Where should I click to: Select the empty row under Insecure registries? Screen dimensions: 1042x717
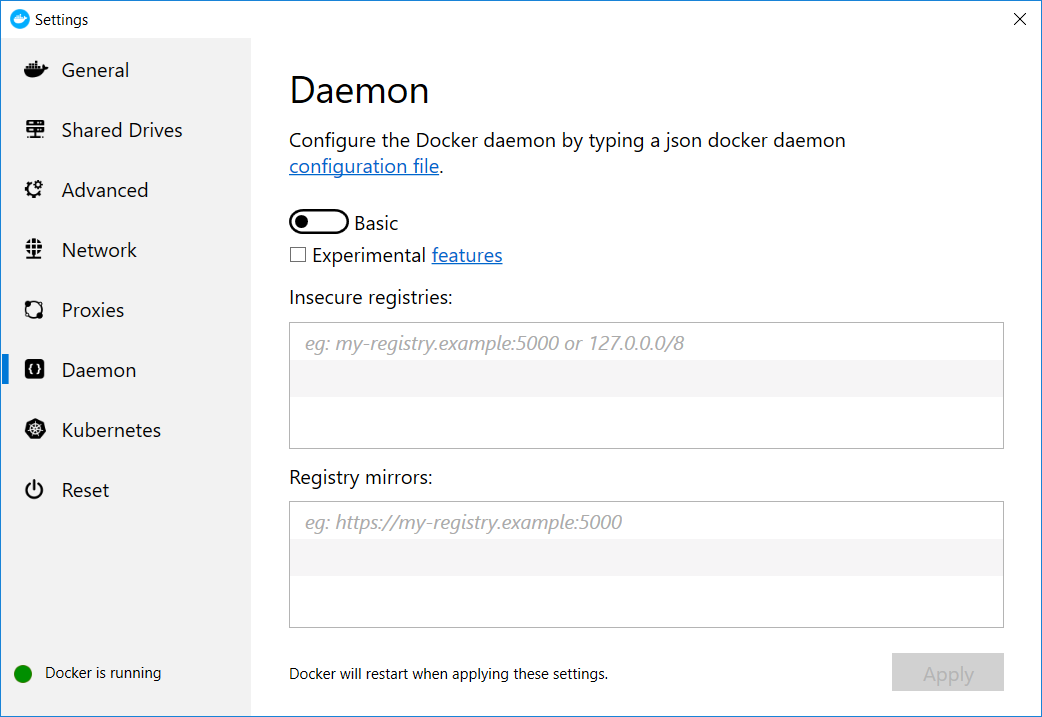(645, 380)
